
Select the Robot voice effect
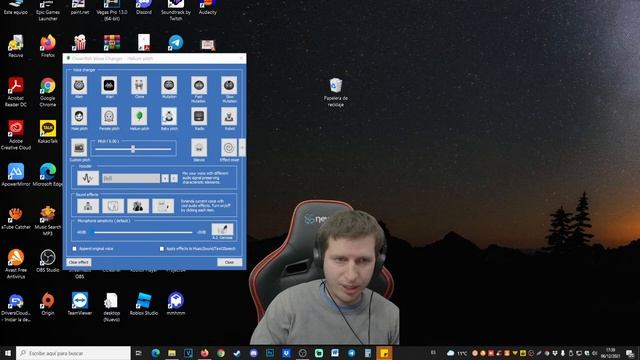[229, 117]
